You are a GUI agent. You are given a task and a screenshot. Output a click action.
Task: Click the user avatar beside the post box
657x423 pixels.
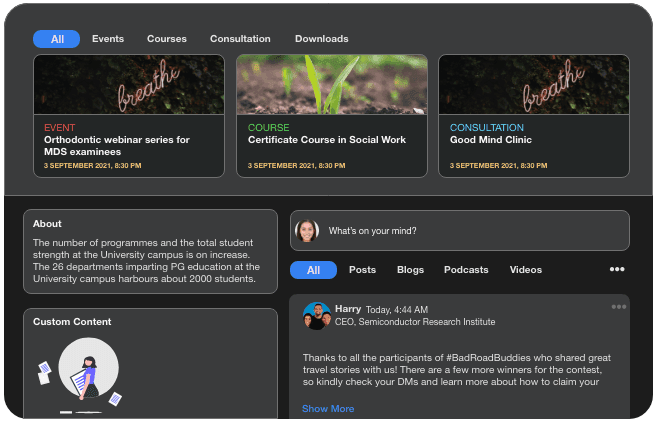pyautogui.click(x=307, y=231)
